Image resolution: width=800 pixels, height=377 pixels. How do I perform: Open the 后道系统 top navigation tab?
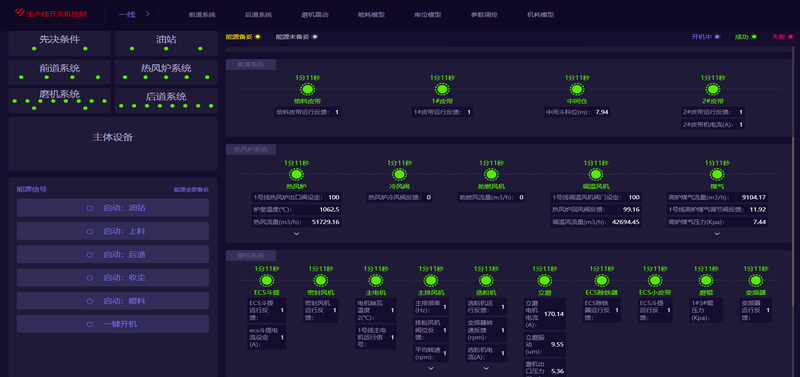click(258, 15)
